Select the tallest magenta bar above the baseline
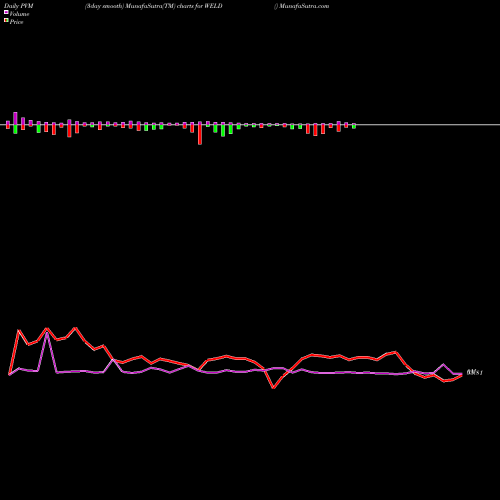Viewport: 500px width, 500px height. 15,118
